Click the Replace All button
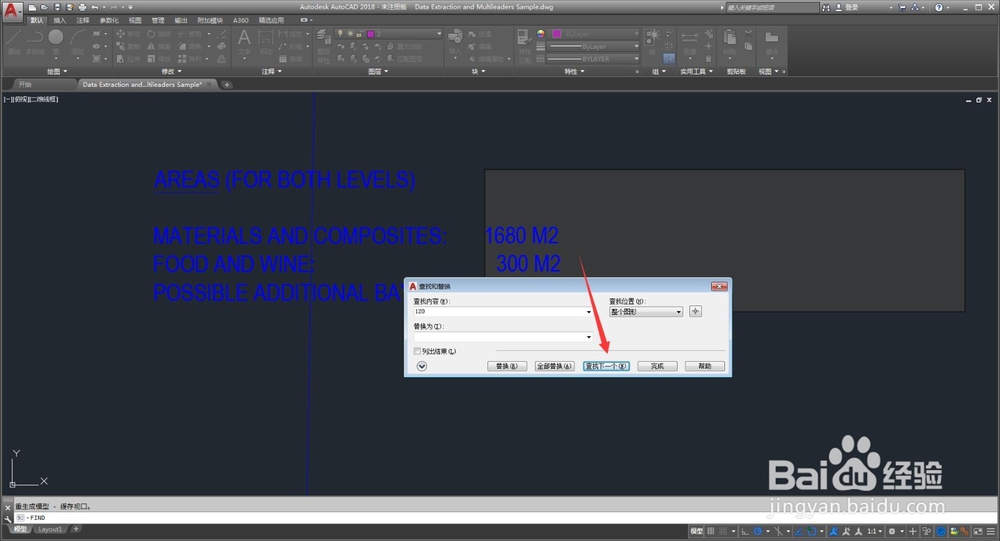The image size is (1000, 541). tap(554, 366)
